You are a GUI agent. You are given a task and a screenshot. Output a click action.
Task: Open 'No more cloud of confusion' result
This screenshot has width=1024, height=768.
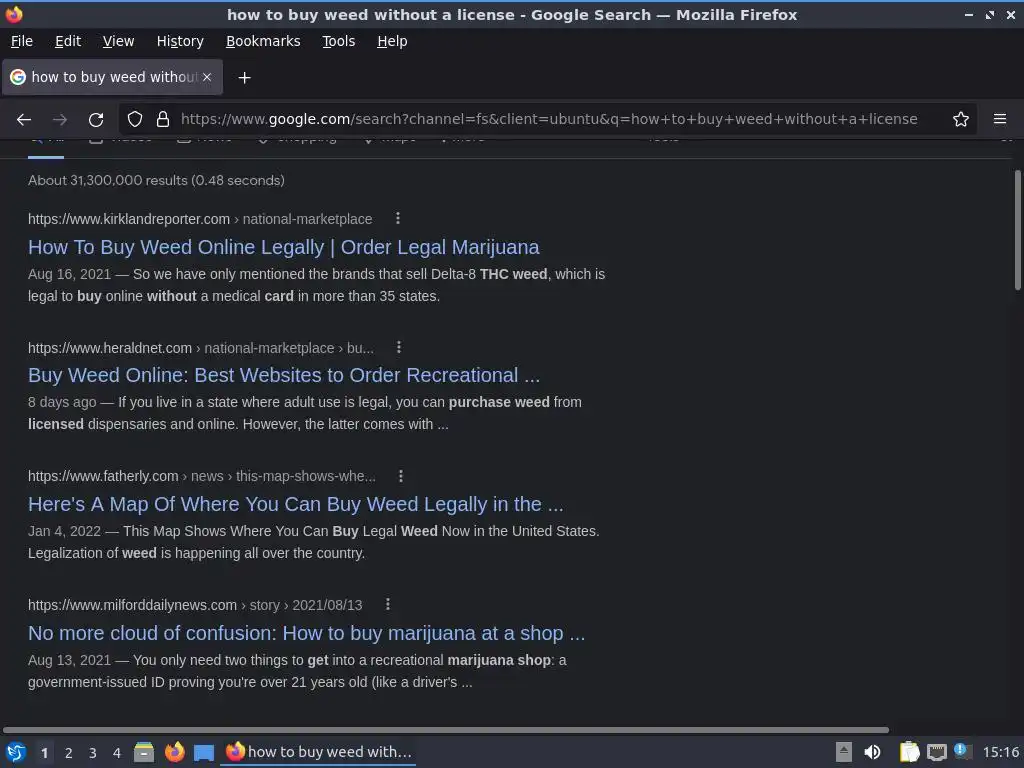click(x=306, y=633)
